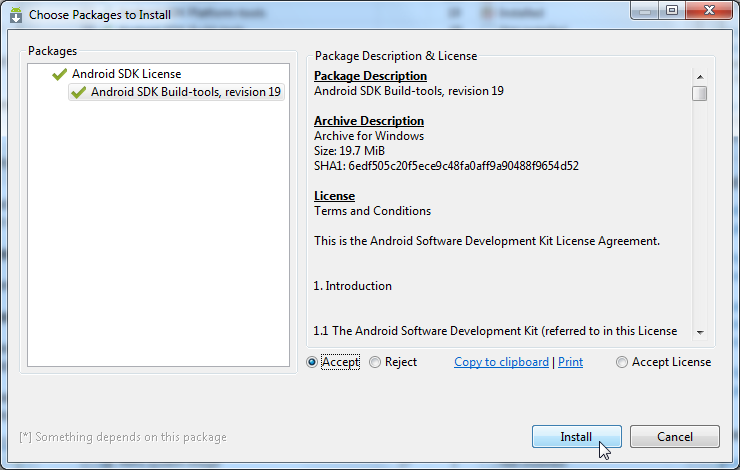
Task: Click the SHA1 hash text in the archive description
Action: coord(446,166)
